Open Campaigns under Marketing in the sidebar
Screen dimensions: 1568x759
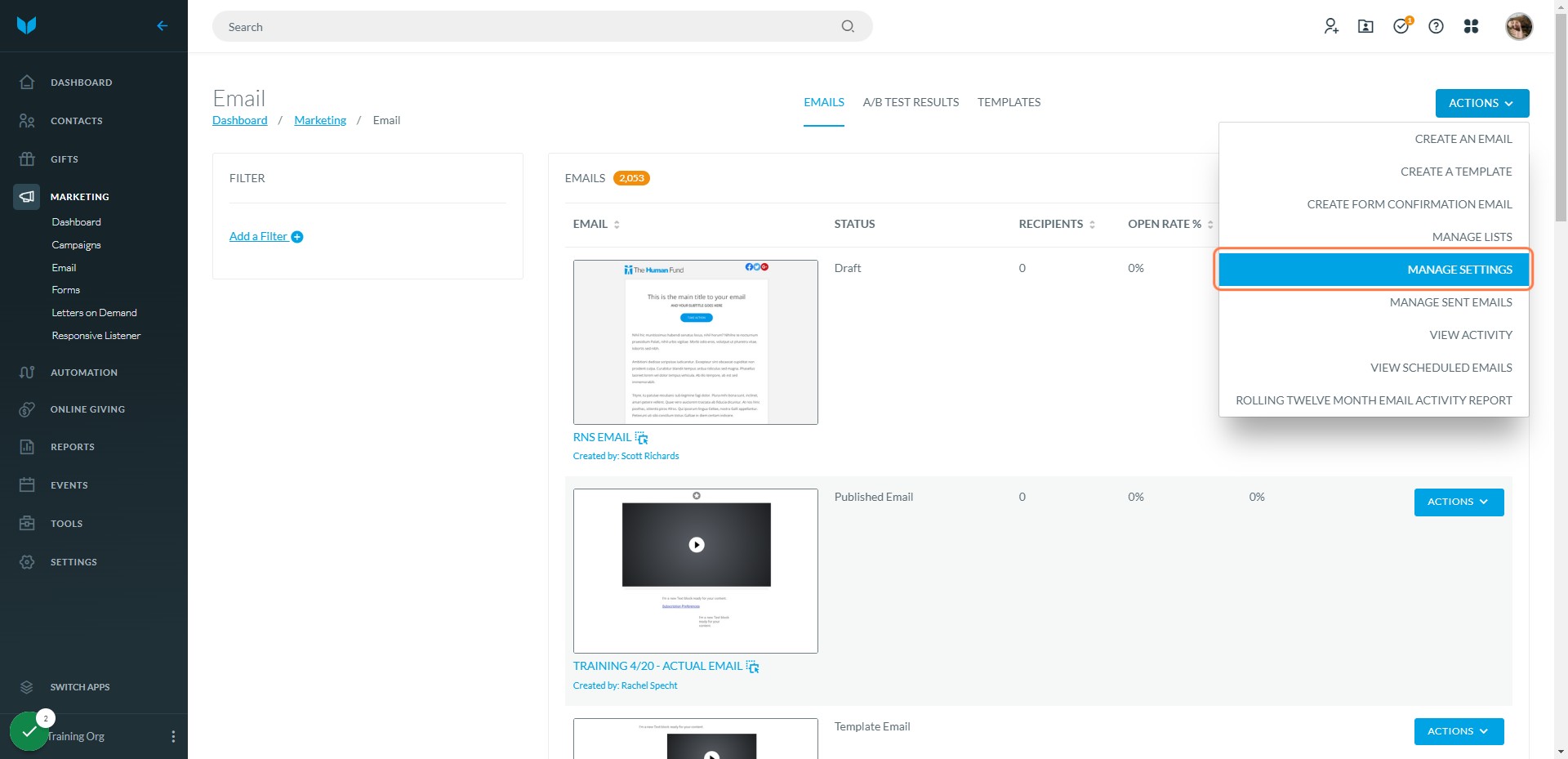(x=76, y=245)
